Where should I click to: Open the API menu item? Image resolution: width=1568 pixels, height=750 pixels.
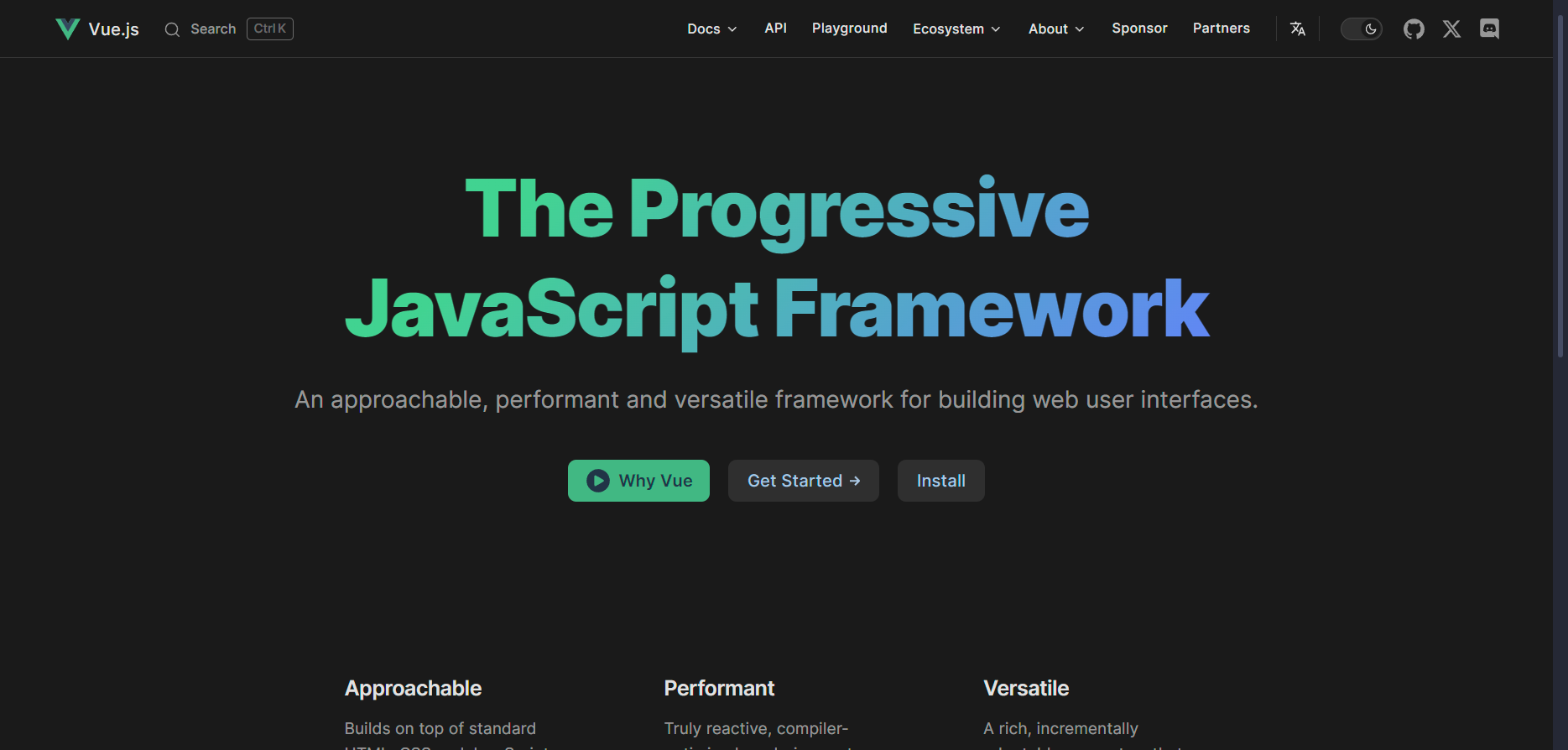775,29
